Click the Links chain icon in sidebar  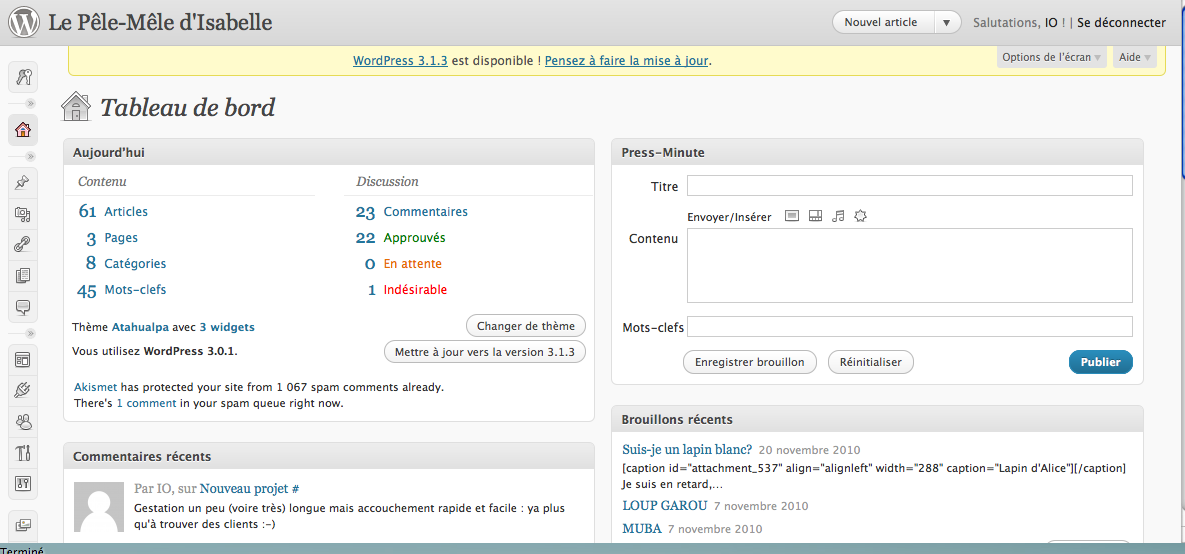click(x=23, y=244)
